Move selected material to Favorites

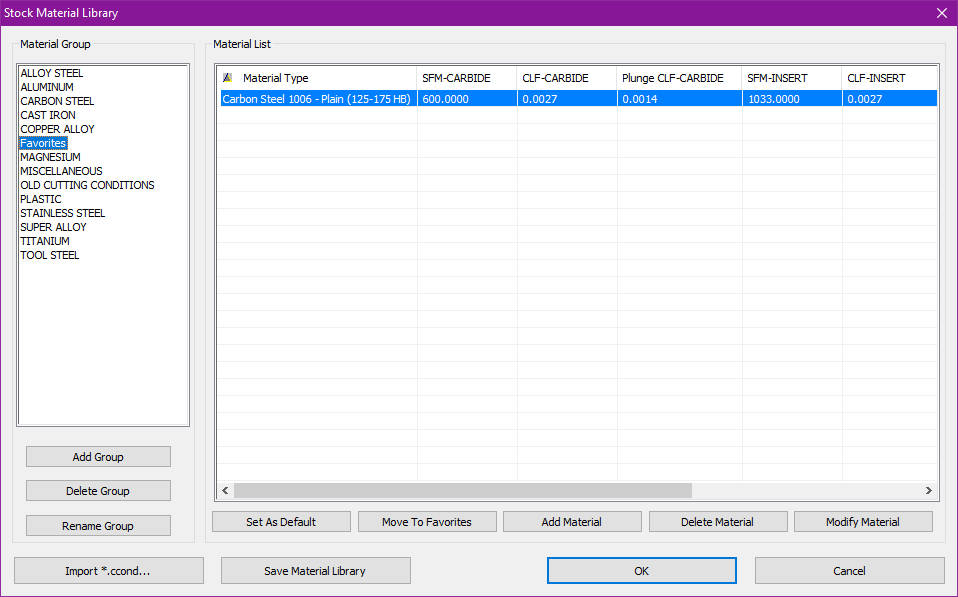(x=426, y=521)
